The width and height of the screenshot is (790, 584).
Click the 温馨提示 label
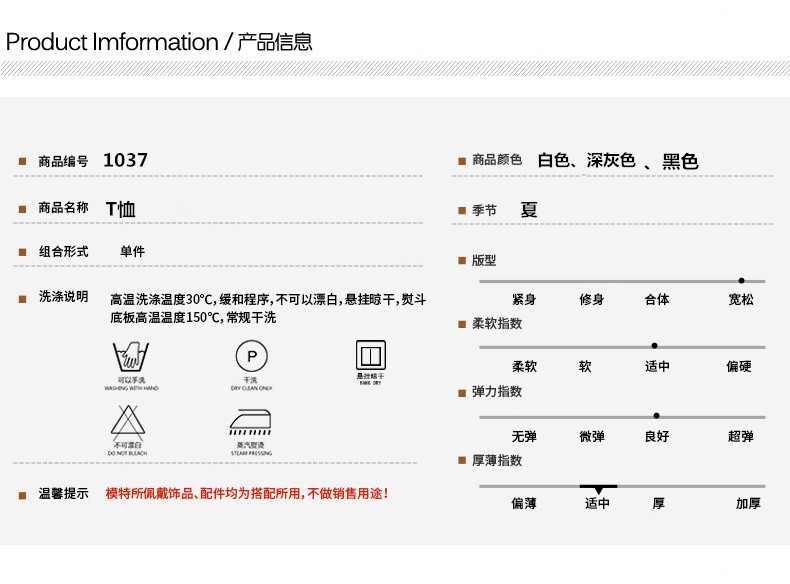(63, 493)
